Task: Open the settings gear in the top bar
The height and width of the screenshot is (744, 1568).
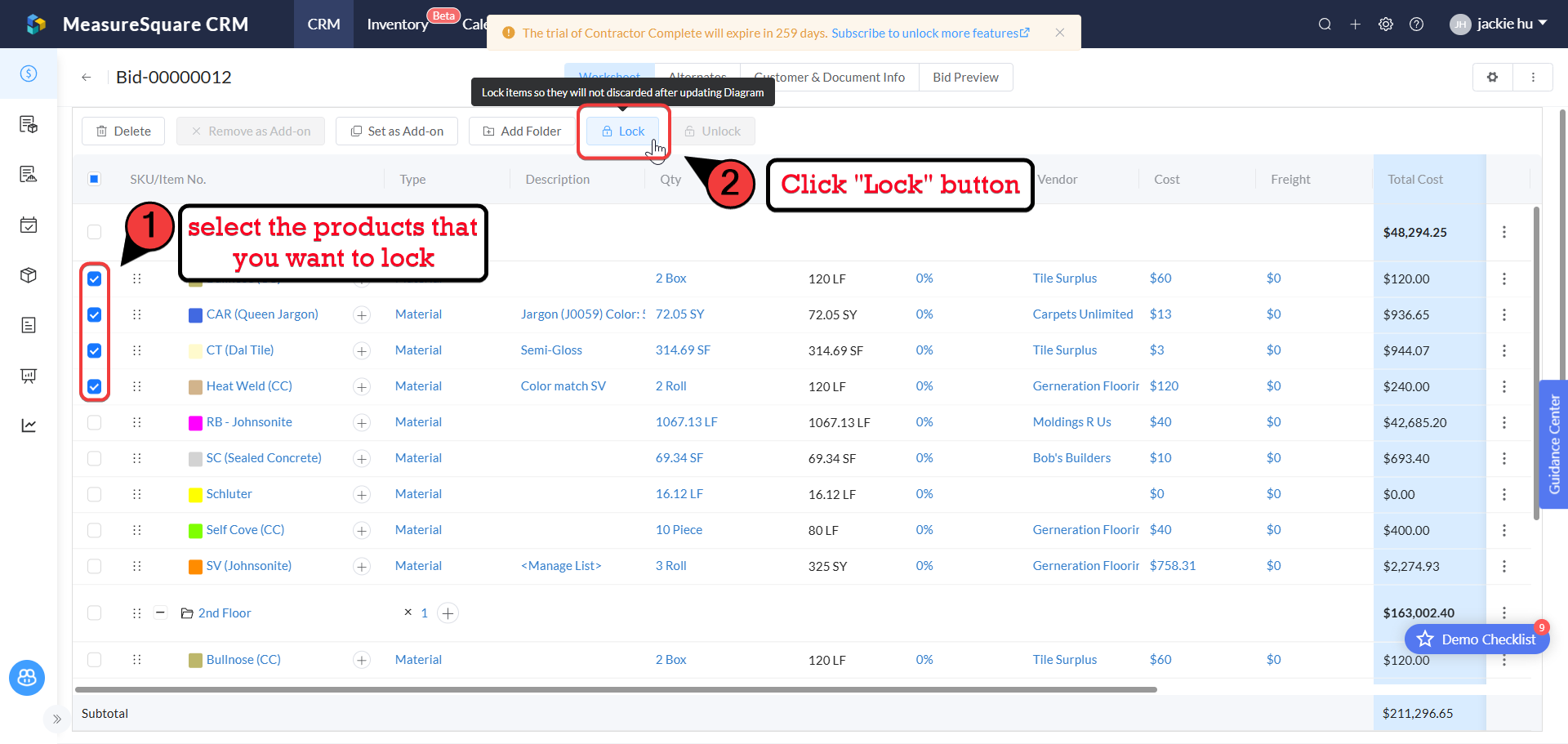Action: tap(1386, 25)
